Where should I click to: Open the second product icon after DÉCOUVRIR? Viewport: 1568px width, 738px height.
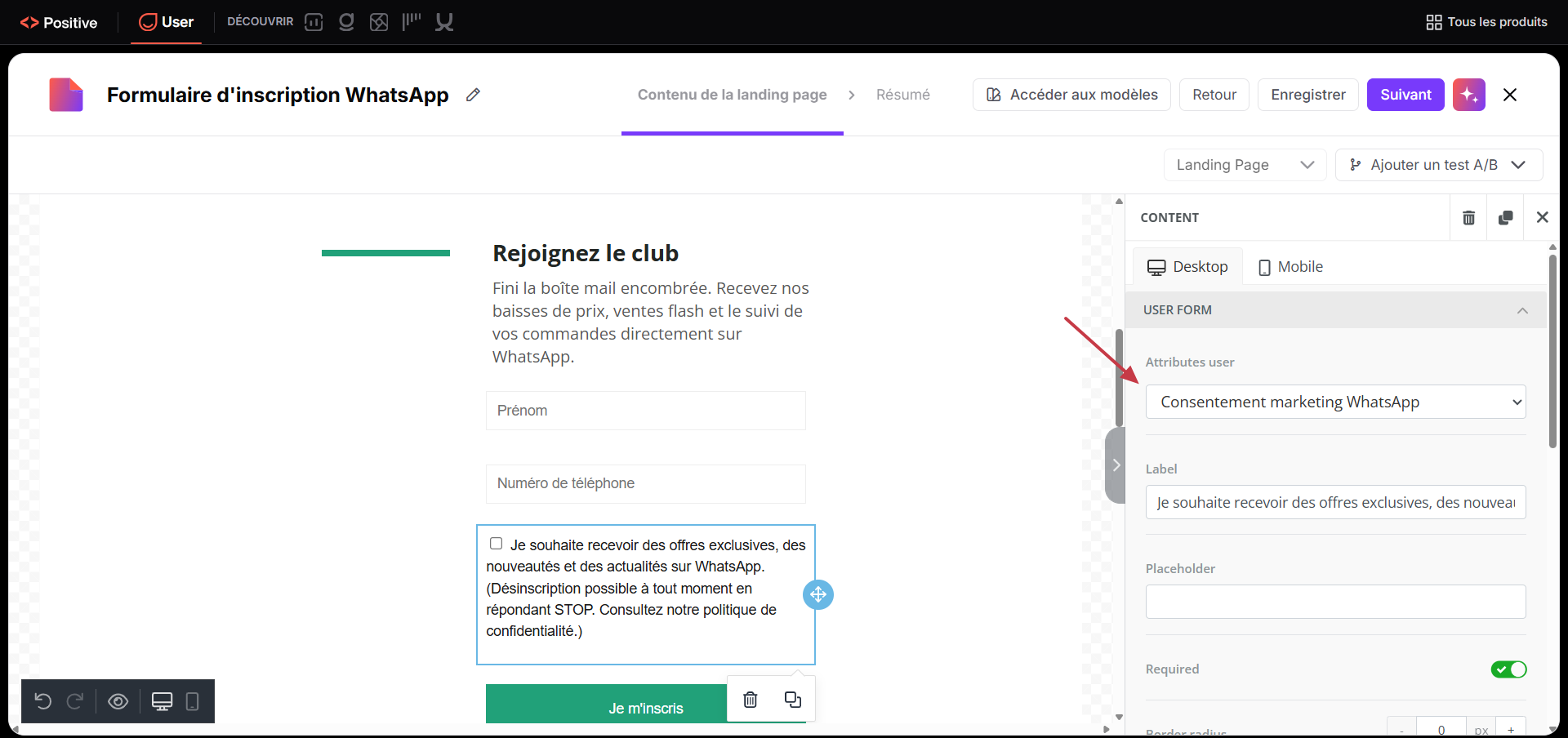pyautogui.click(x=346, y=22)
